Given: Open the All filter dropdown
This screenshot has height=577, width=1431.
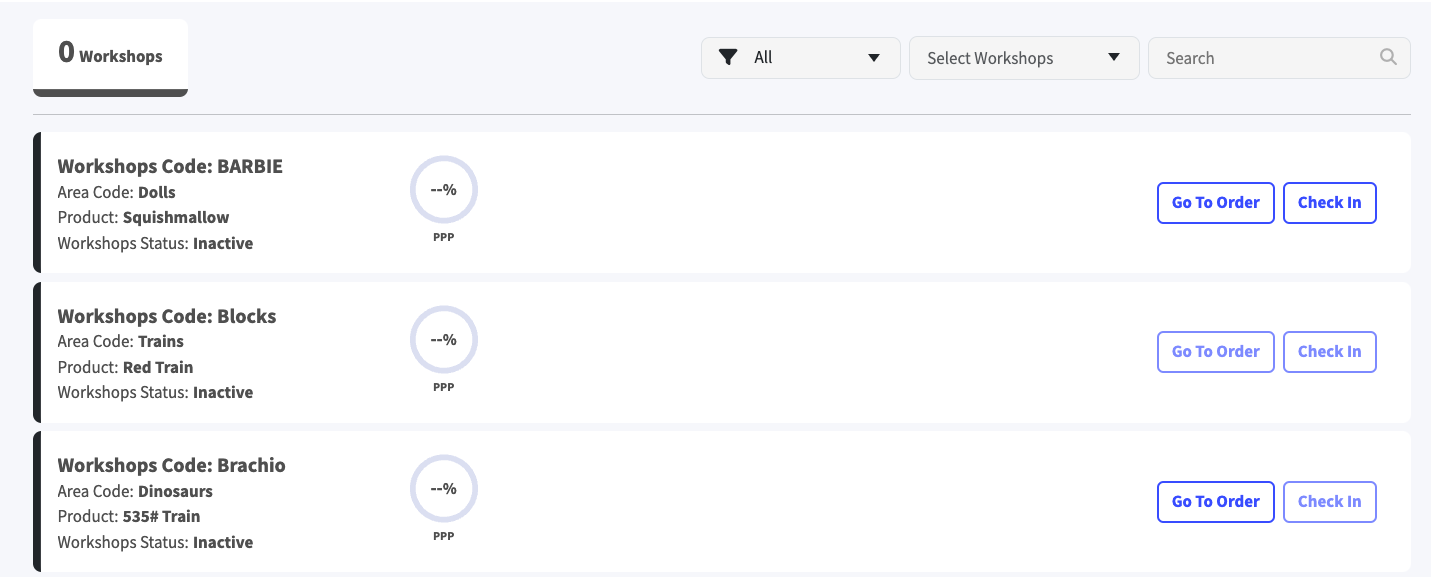Looking at the screenshot, I should (x=801, y=58).
